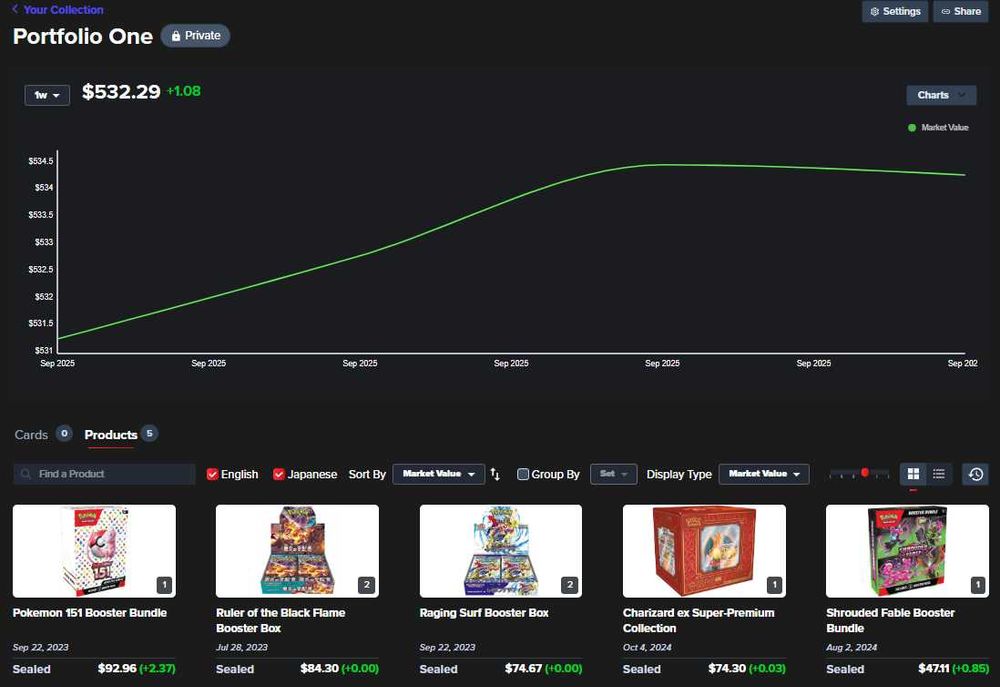Click Charizard ex Super-Premium Collection title
Screen dimensions: 1000x687
pyautogui.click(x=699, y=620)
